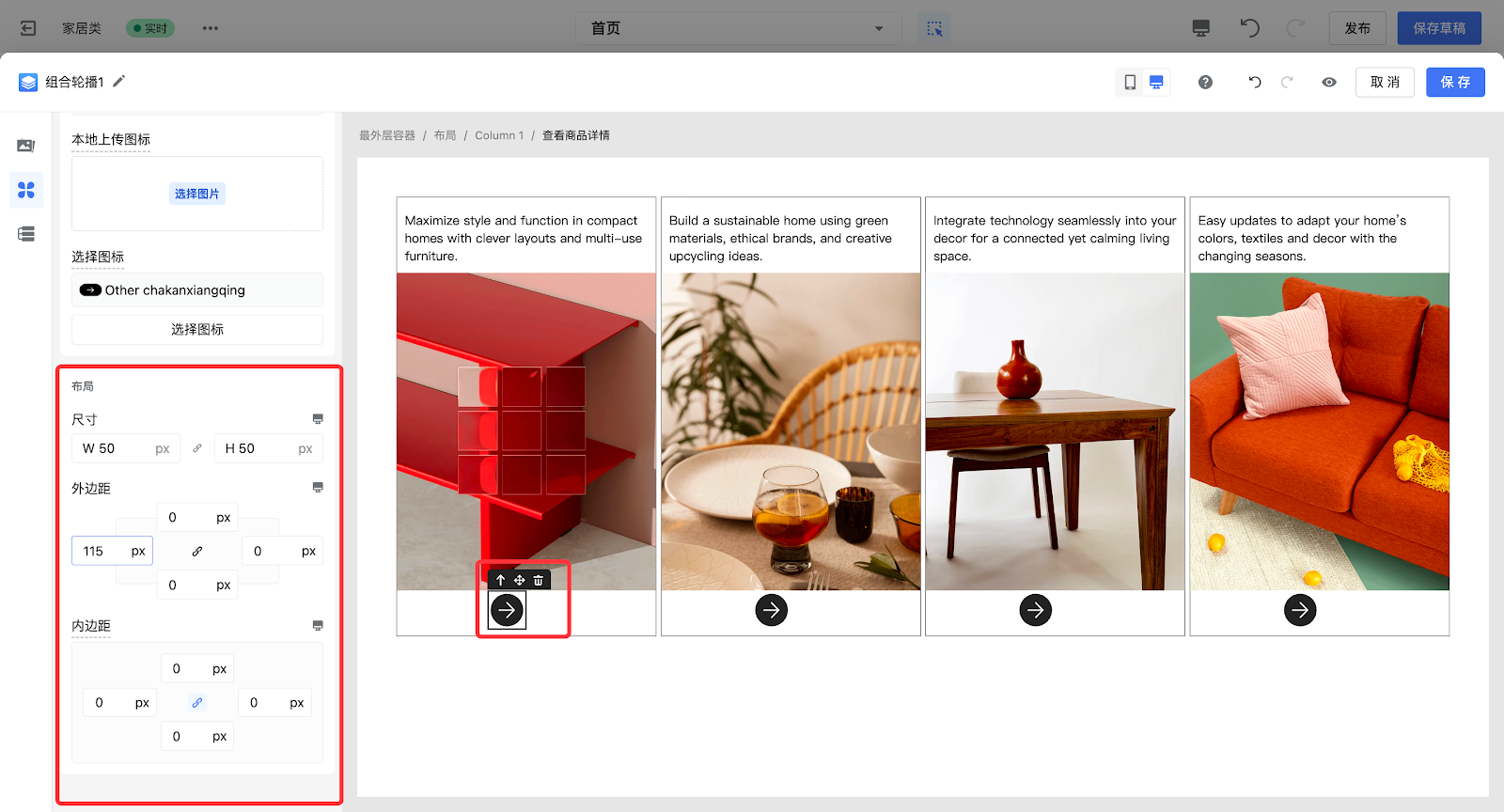The image size is (1504, 812).
Task: Navigate to 布局 in breadcrumb
Action: click(x=445, y=135)
